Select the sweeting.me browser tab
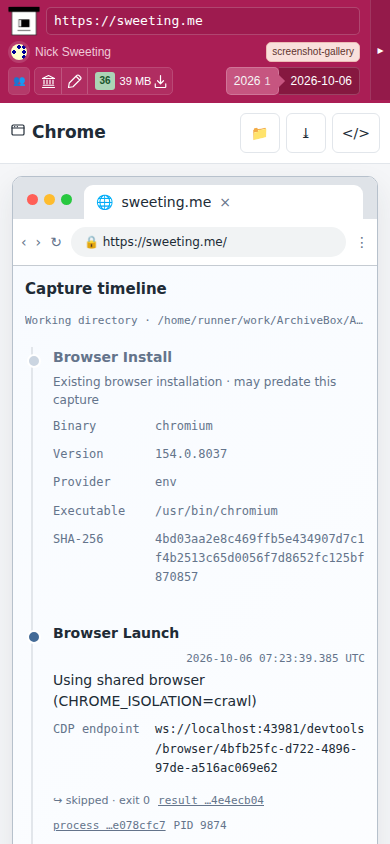 point(223,202)
